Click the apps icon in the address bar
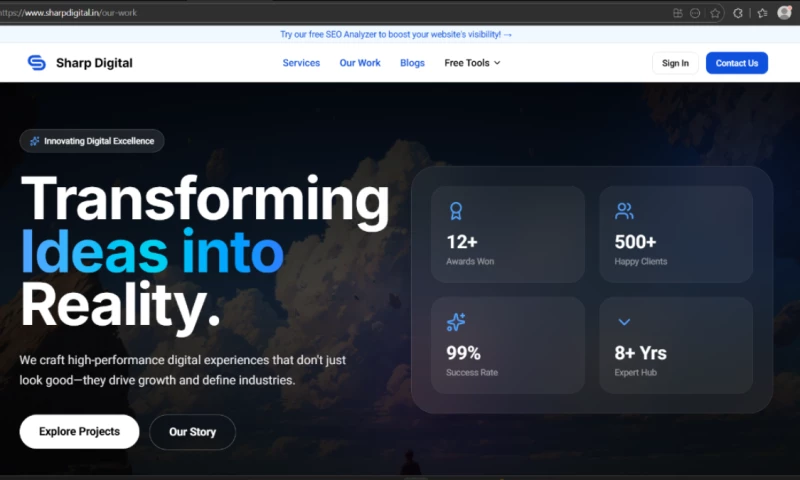 678,13
